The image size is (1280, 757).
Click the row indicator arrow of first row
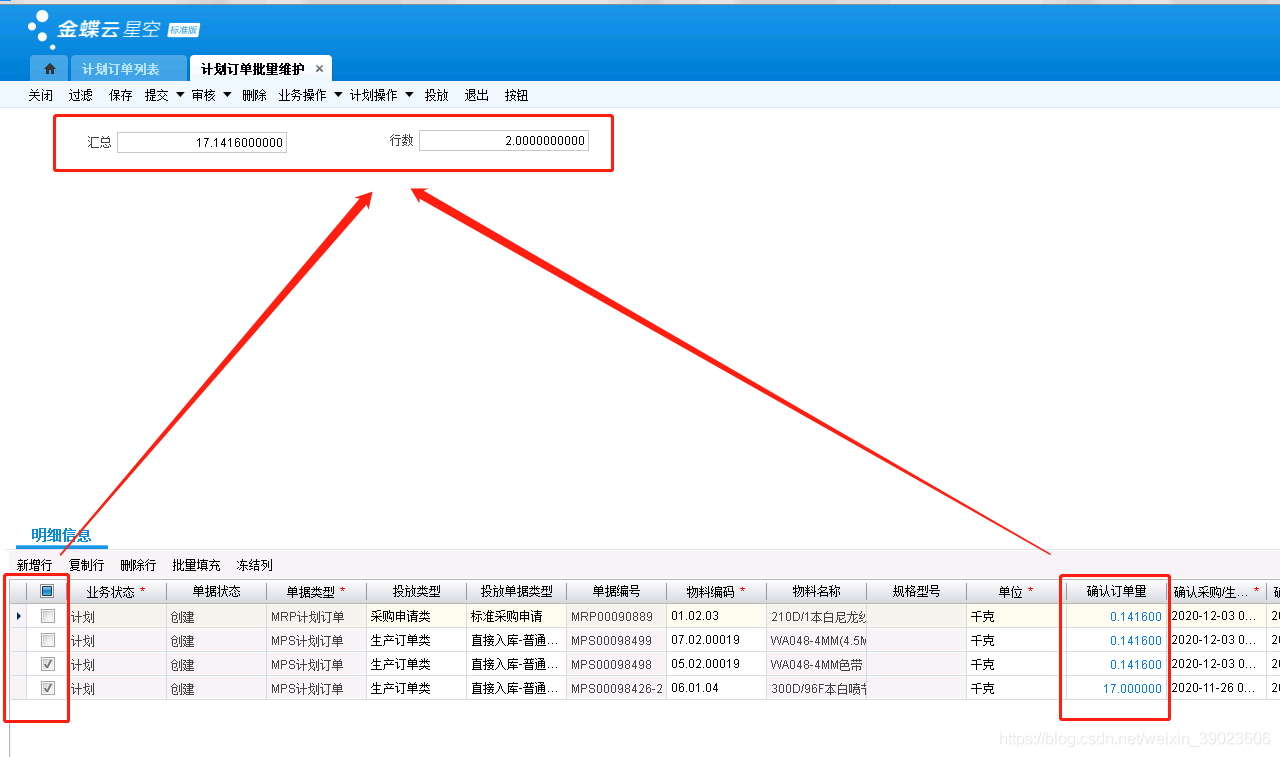[x=18, y=616]
